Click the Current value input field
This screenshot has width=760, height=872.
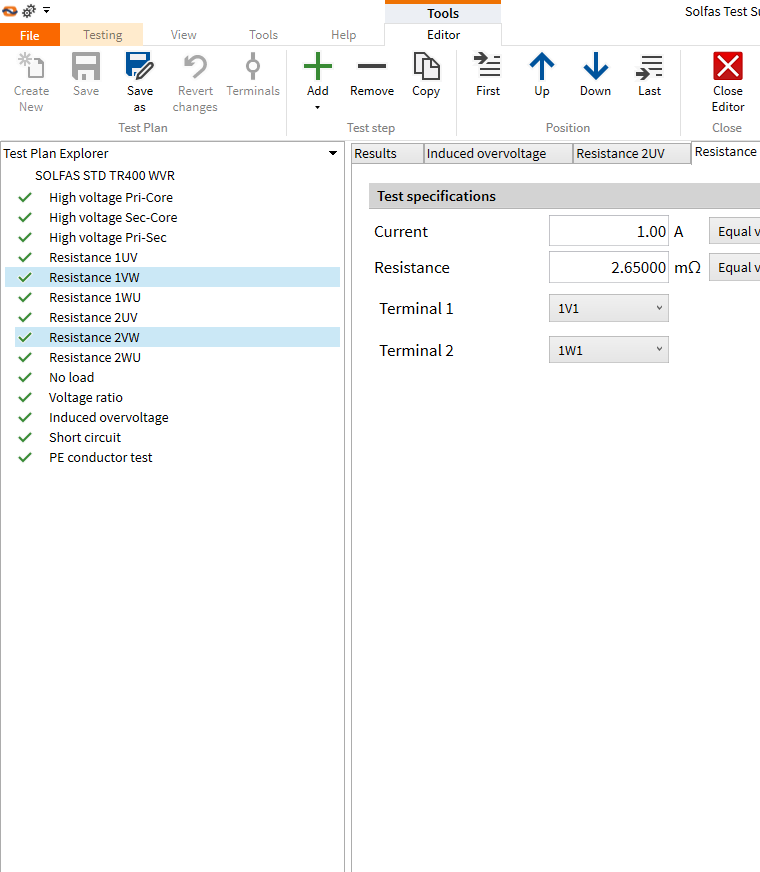[609, 231]
